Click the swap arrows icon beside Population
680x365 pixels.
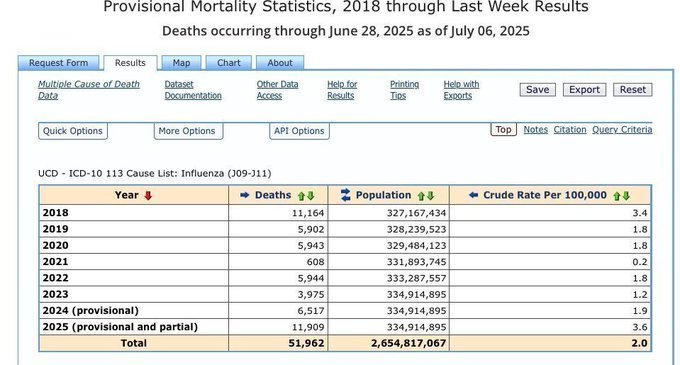click(346, 195)
